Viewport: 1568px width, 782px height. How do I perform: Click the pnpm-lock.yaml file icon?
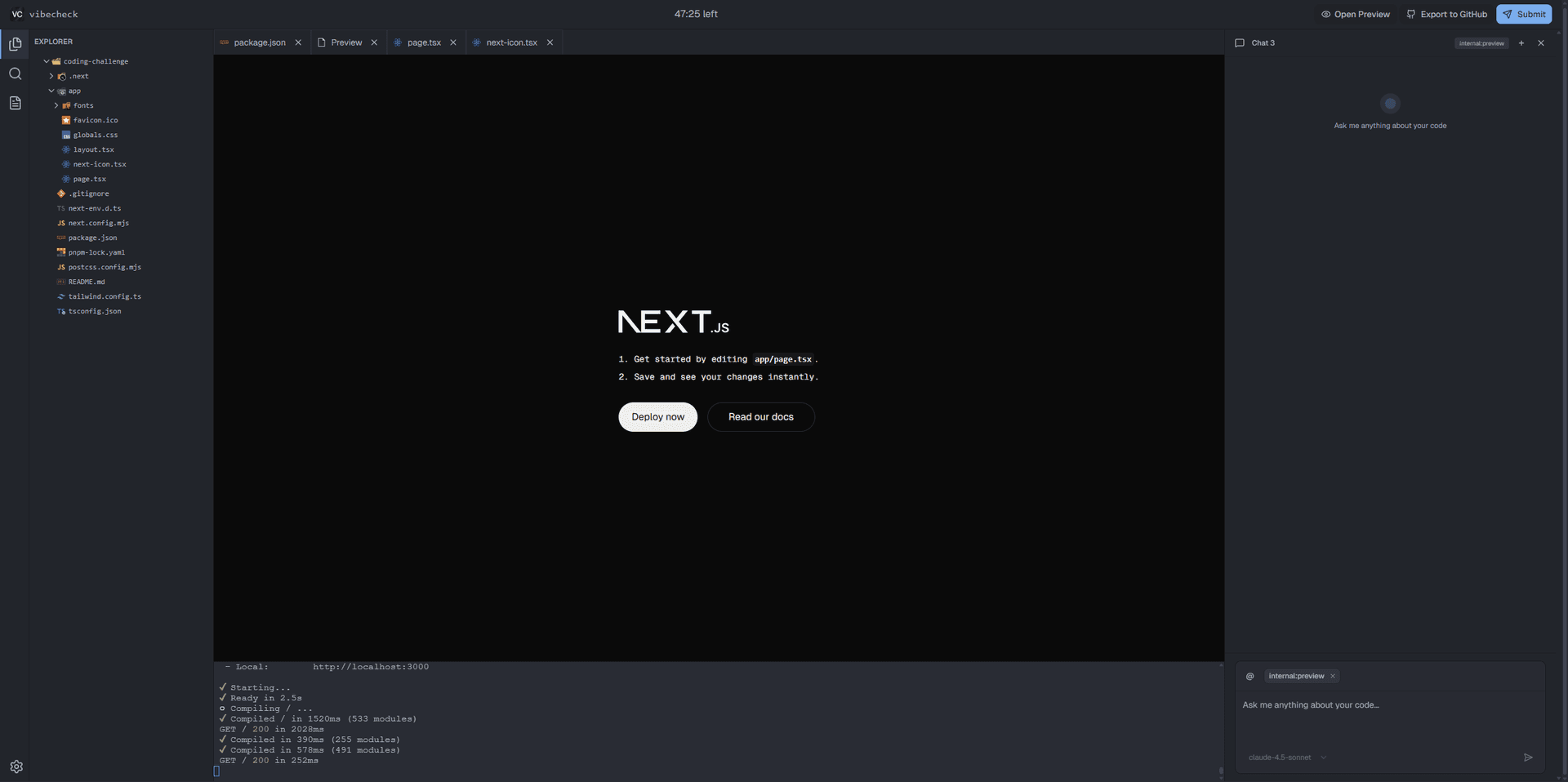61,252
